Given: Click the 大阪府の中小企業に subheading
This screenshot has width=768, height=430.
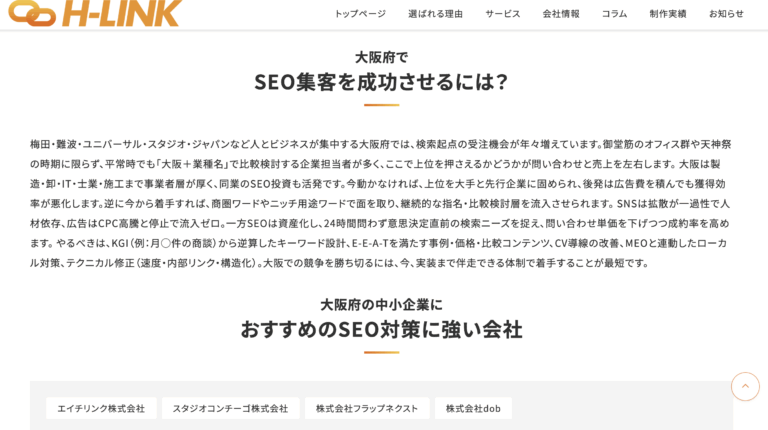Looking at the screenshot, I should 381,304.
